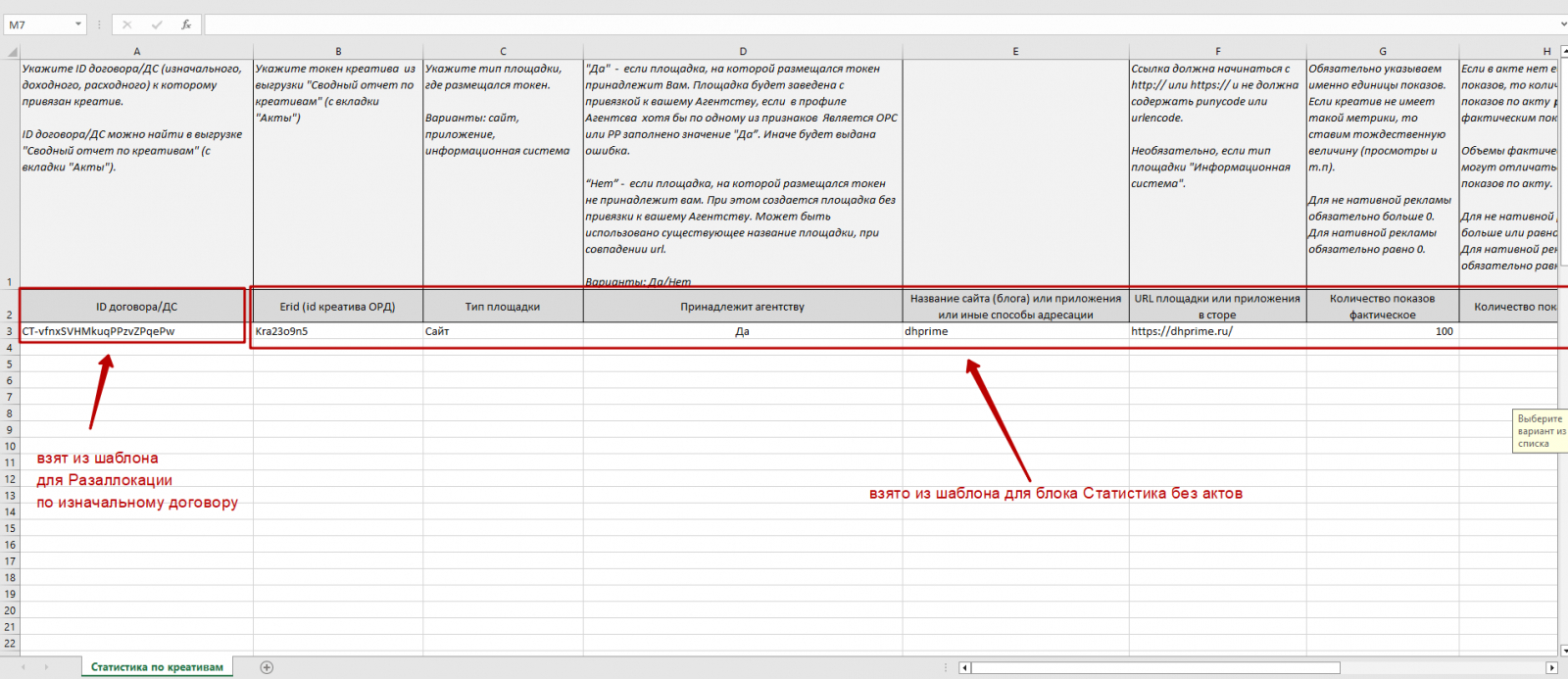1568x679 pixels.
Task: Click vertical scrollbar down arrow
Action: [x=1562, y=649]
